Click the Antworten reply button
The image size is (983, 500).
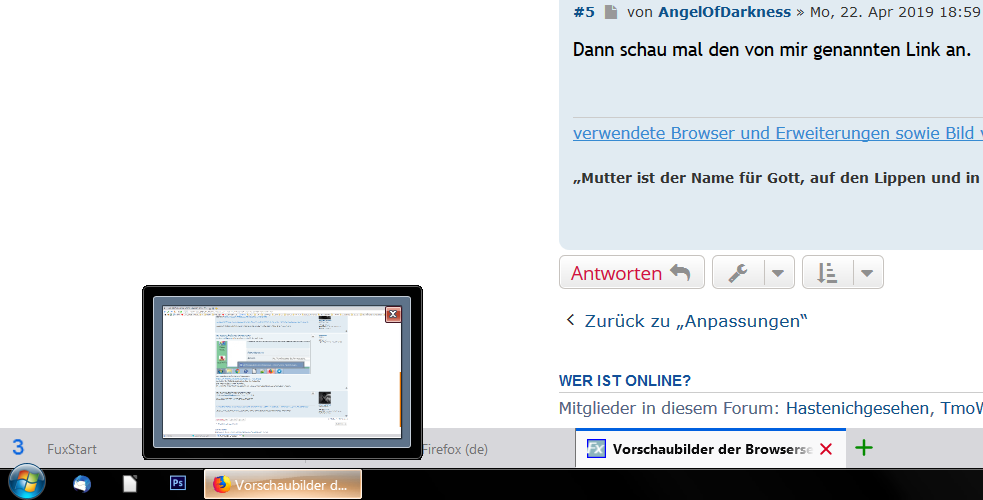pos(631,273)
